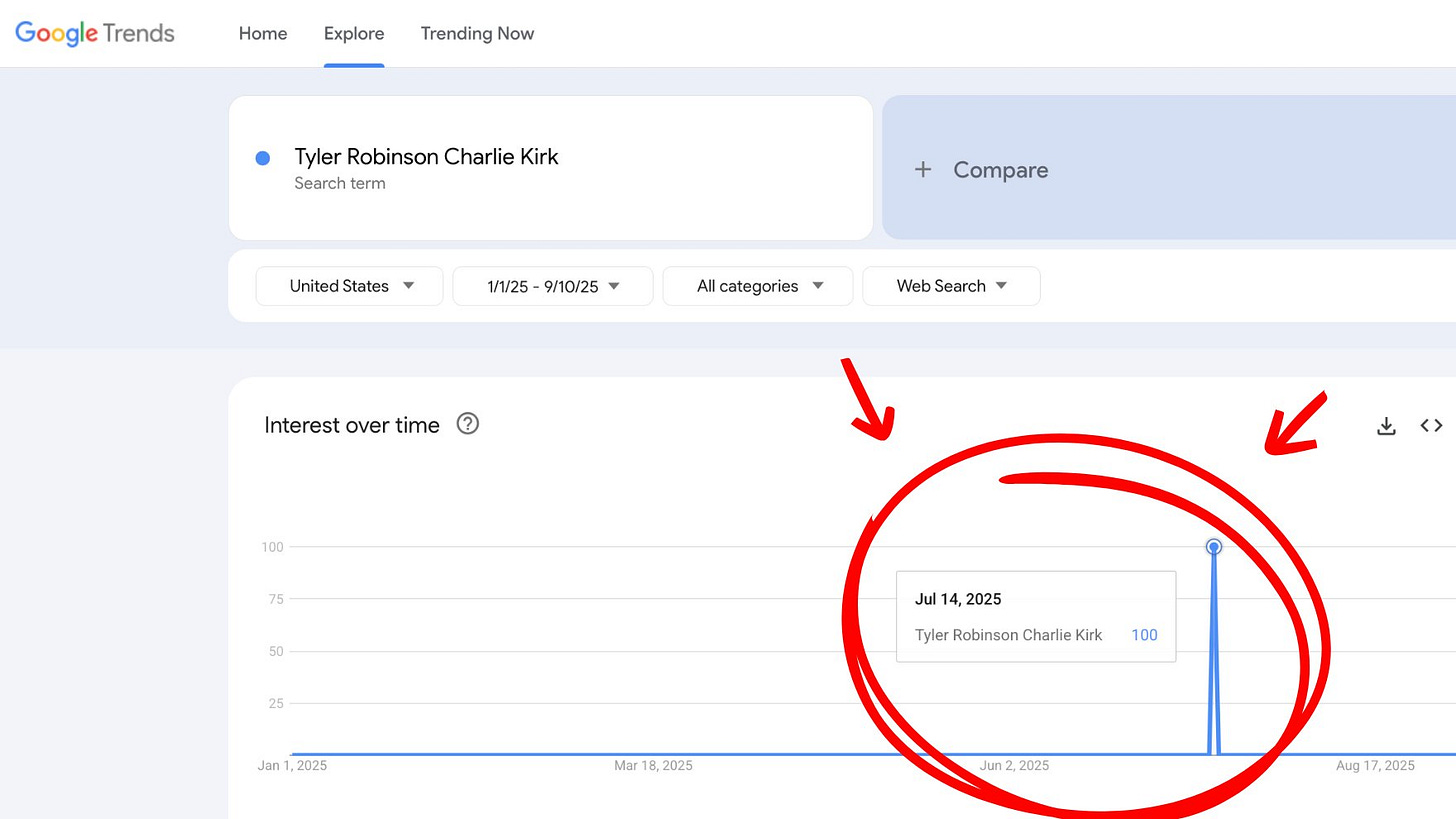The image size is (1456, 819).
Task: Edit the Tyler Robinson Charlie Kirk search term
Action: pos(426,157)
